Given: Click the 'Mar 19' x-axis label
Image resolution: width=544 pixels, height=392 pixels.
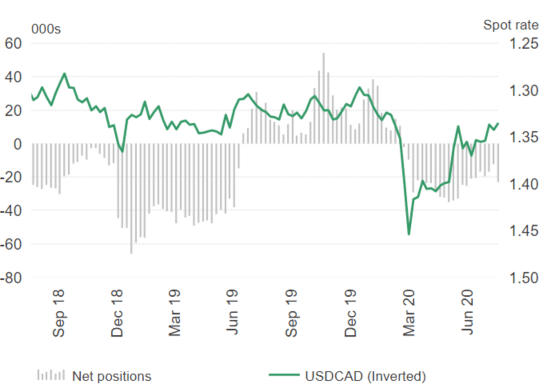Looking at the screenshot, I should 175,313.
